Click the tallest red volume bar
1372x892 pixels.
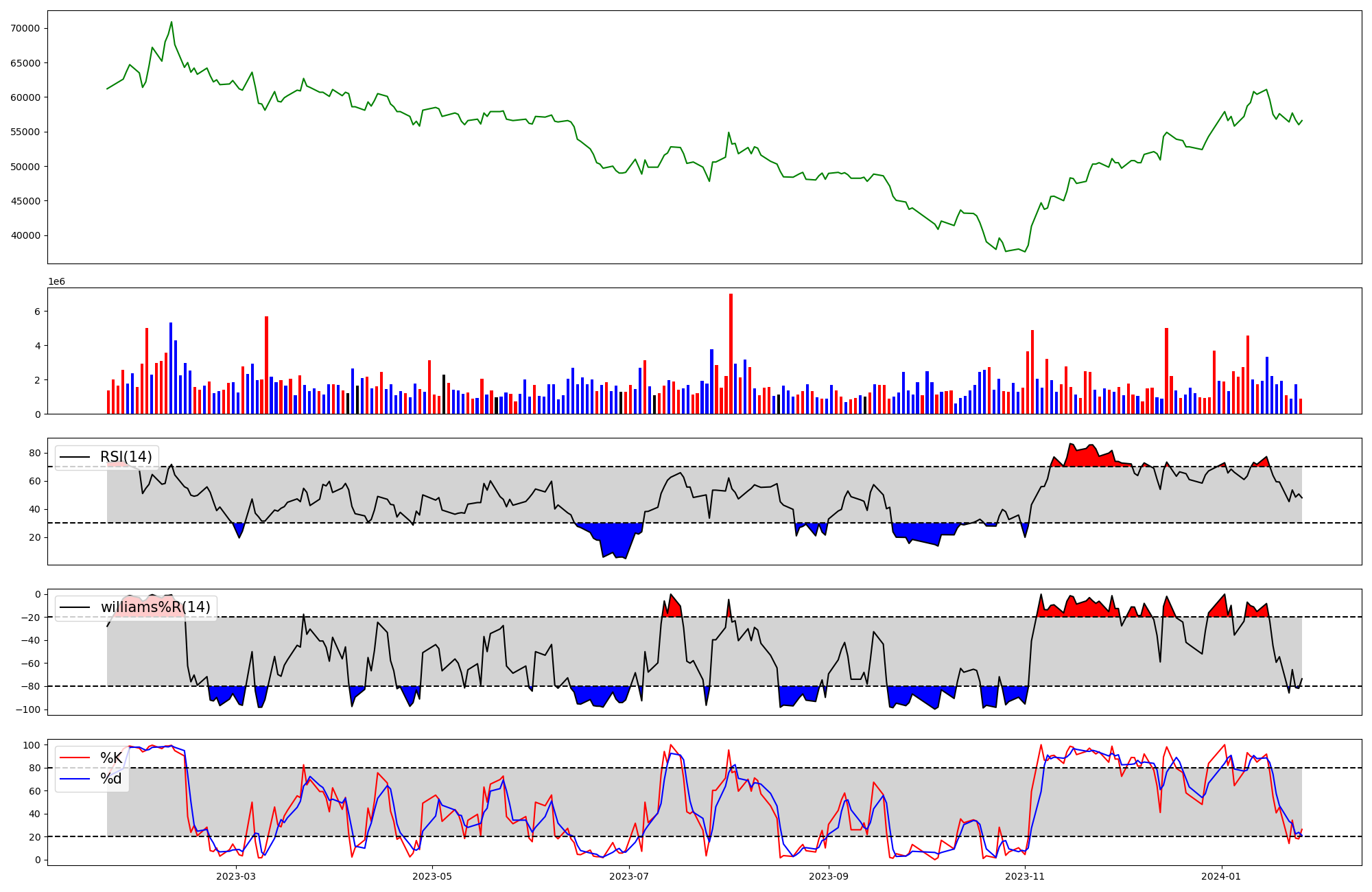click(731, 353)
